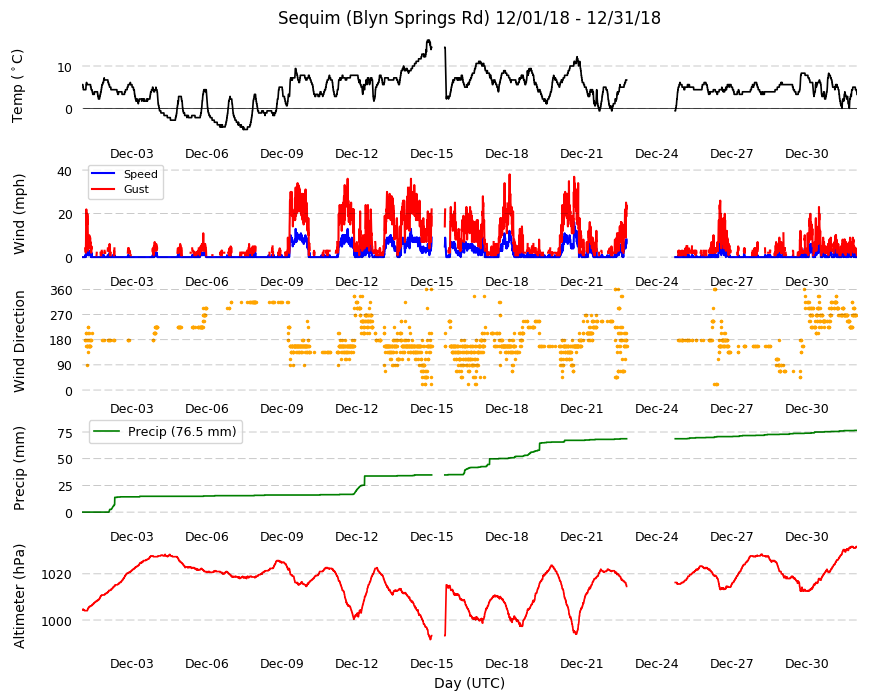Click the Wind (mph) axis label
The height and width of the screenshot is (700, 870).
(x=19, y=214)
